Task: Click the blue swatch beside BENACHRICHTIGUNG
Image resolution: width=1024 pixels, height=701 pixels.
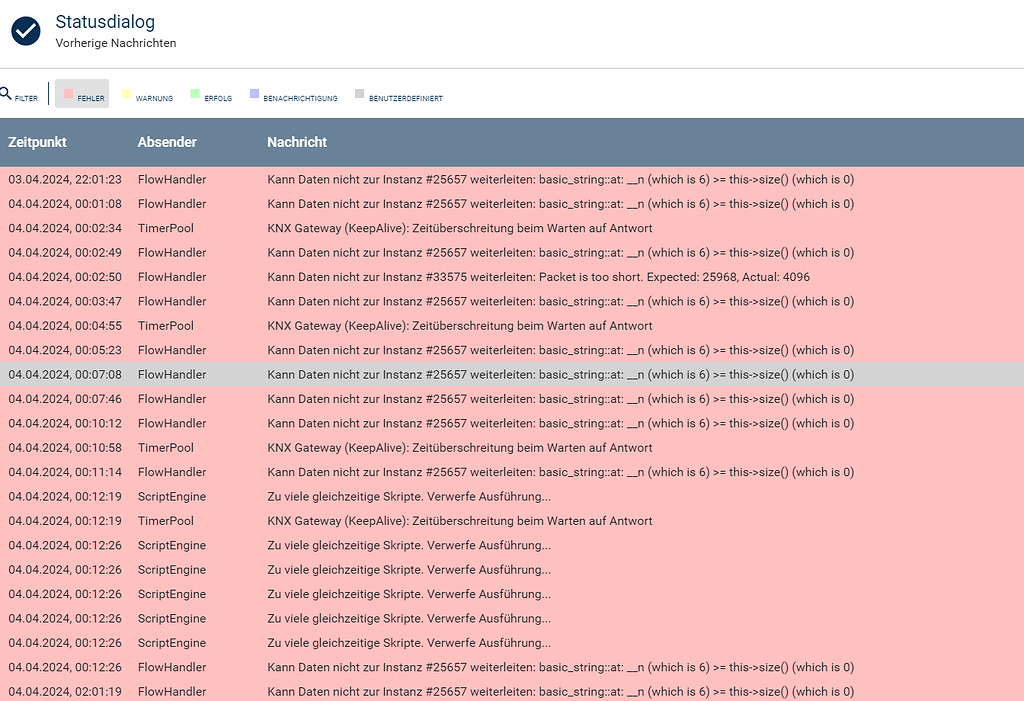Action: tap(255, 93)
